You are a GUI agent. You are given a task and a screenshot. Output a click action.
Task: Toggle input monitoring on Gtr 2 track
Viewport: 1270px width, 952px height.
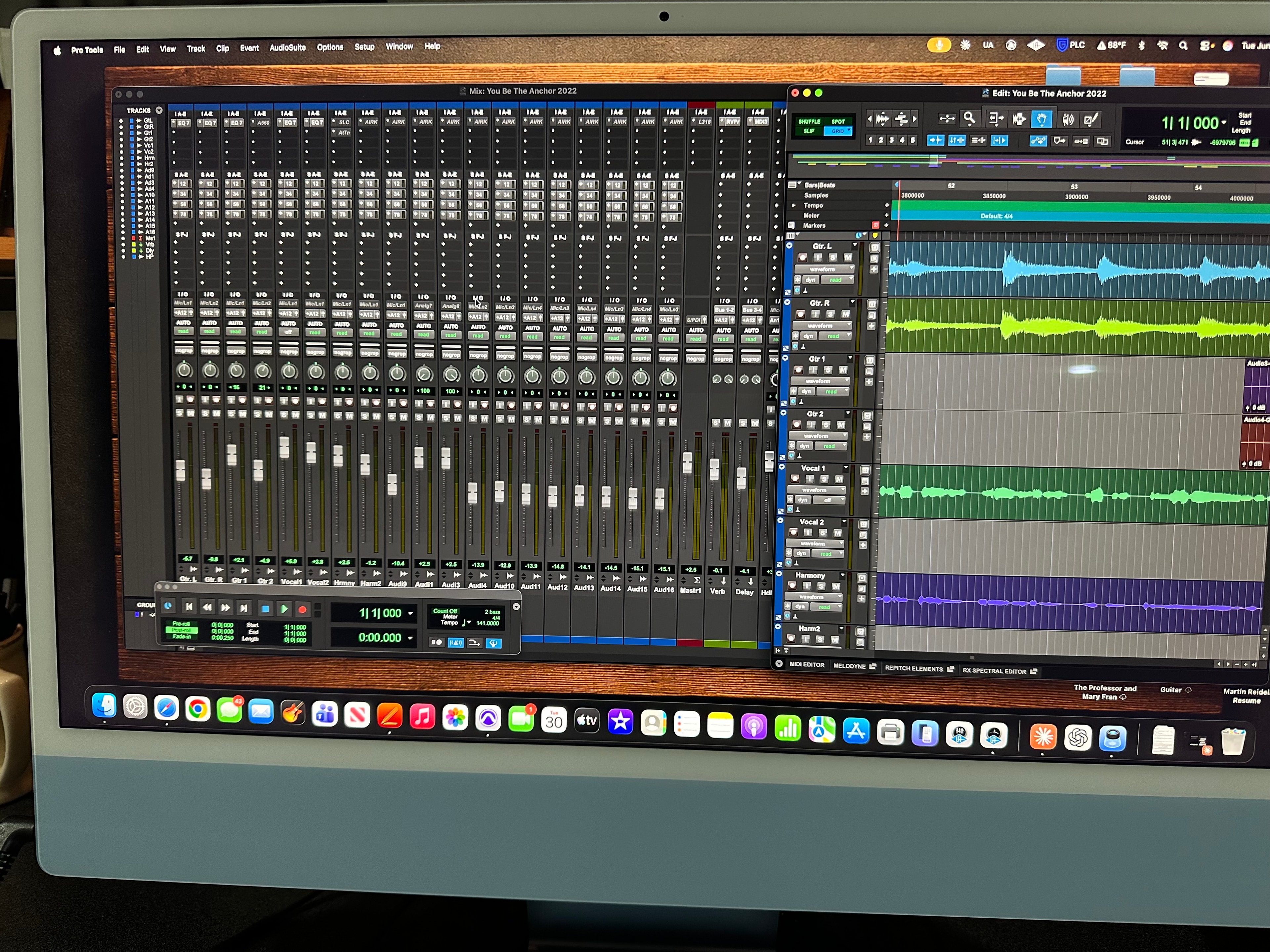811,425
